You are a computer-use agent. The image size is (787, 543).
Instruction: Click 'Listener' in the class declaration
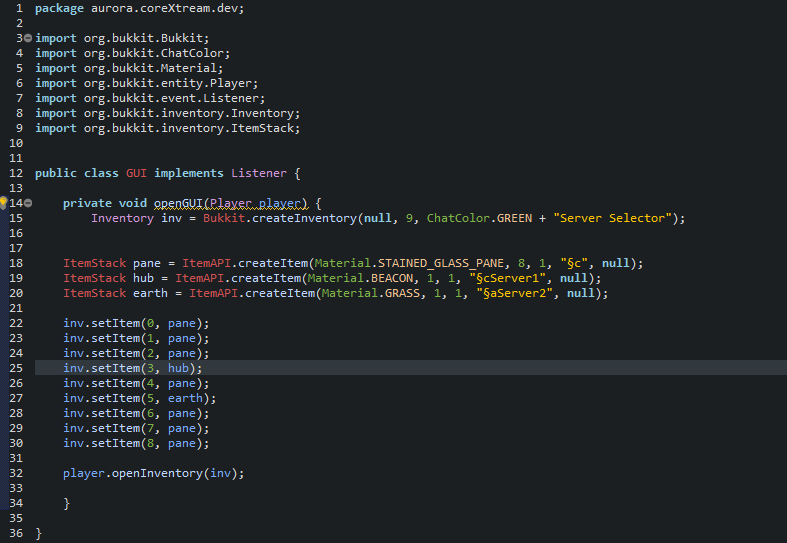click(x=259, y=173)
